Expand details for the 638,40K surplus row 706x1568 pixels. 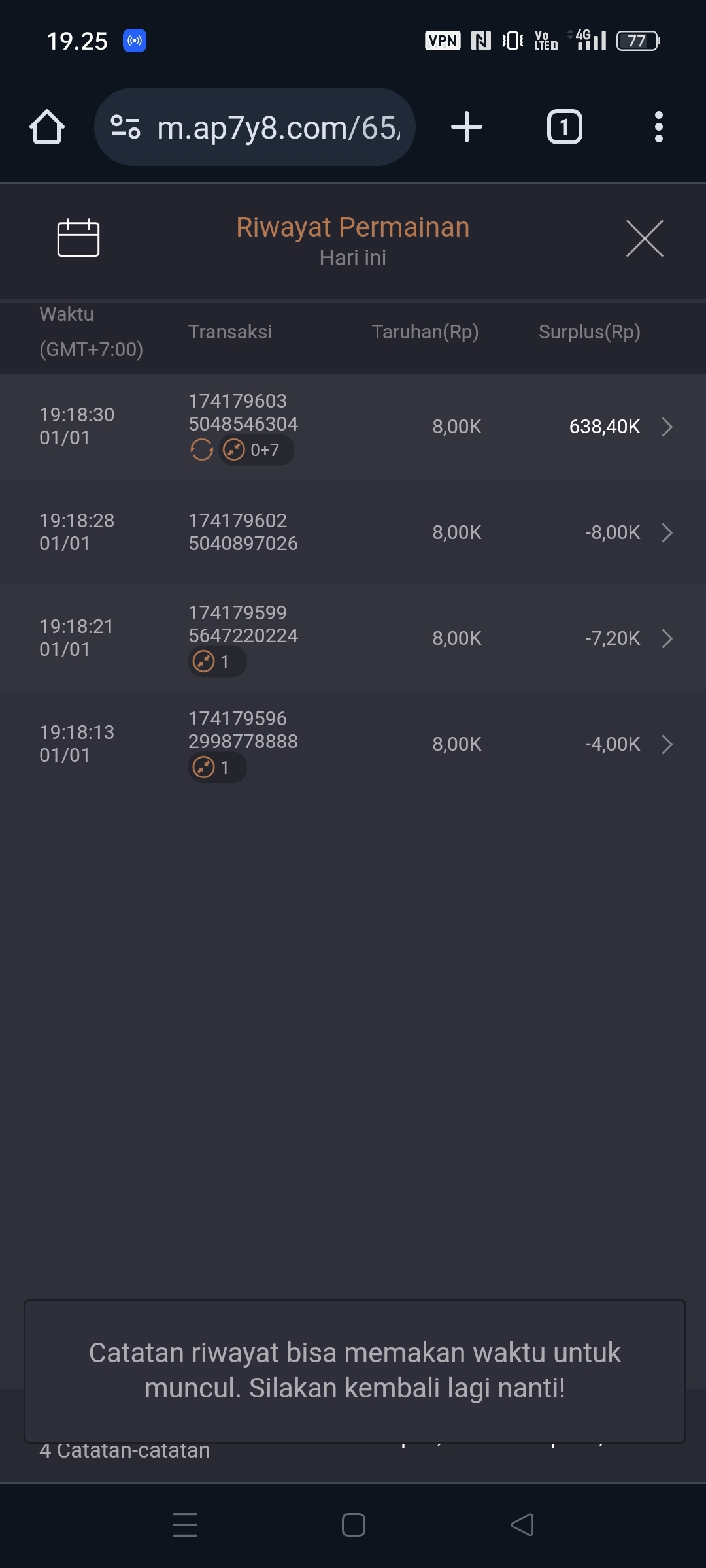(667, 427)
